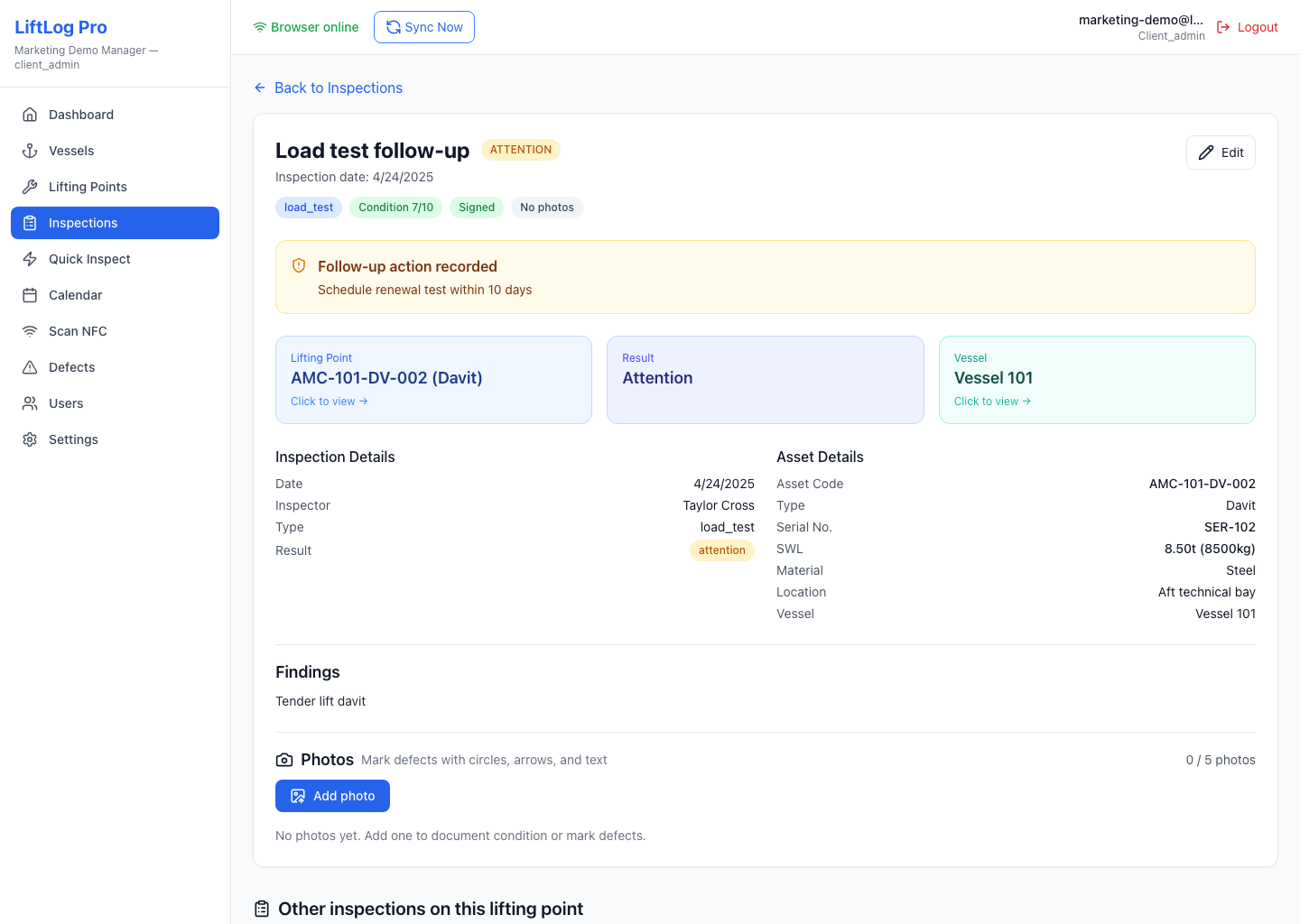This screenshot has width=1300, height=924.
Task: Click the Result Attention card
Action: (x=766, y=380)
